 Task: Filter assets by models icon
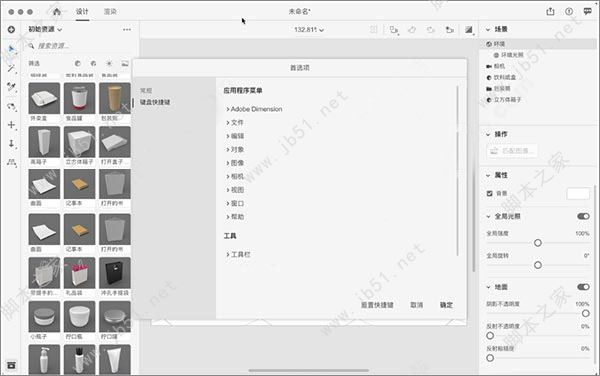pyautogui.click(x=78, y=63)
